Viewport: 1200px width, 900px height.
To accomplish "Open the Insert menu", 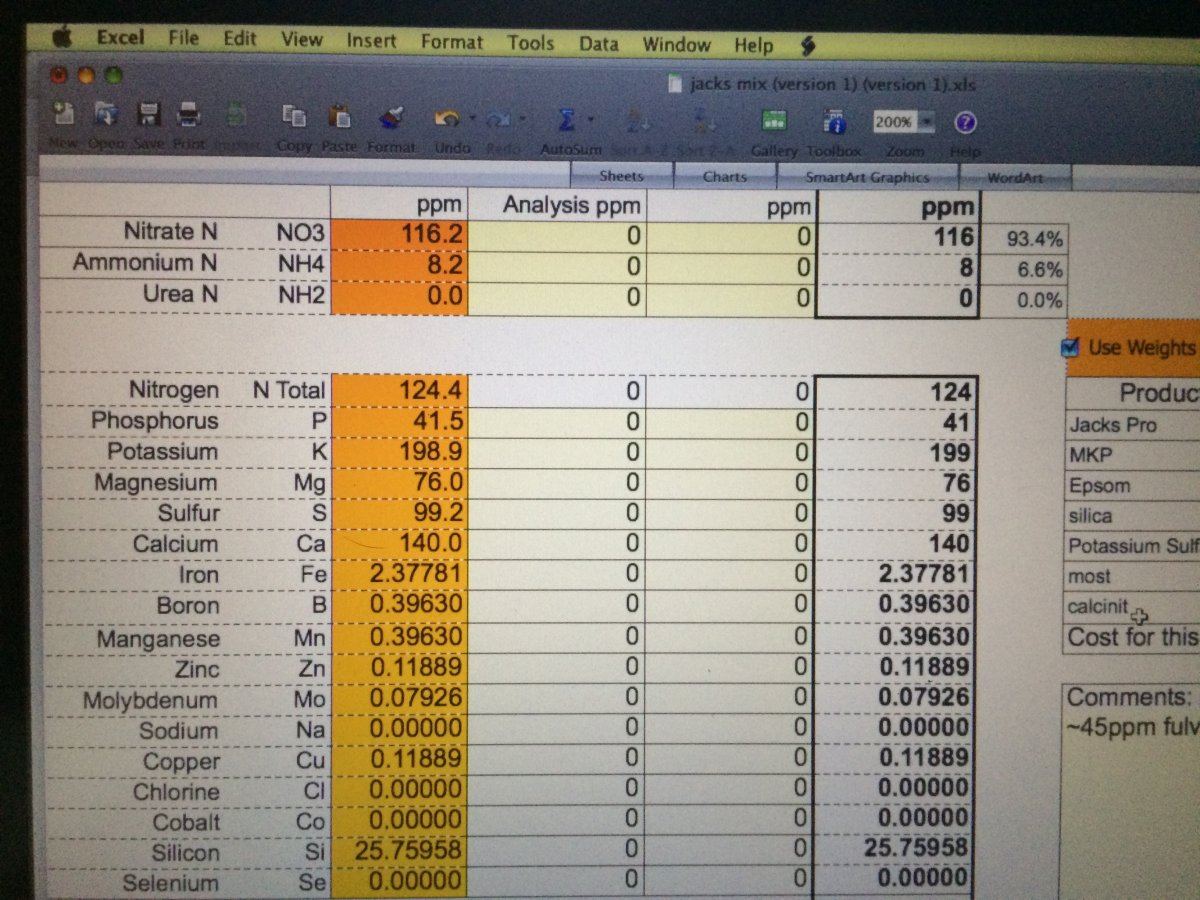I will tap(371, 41).
